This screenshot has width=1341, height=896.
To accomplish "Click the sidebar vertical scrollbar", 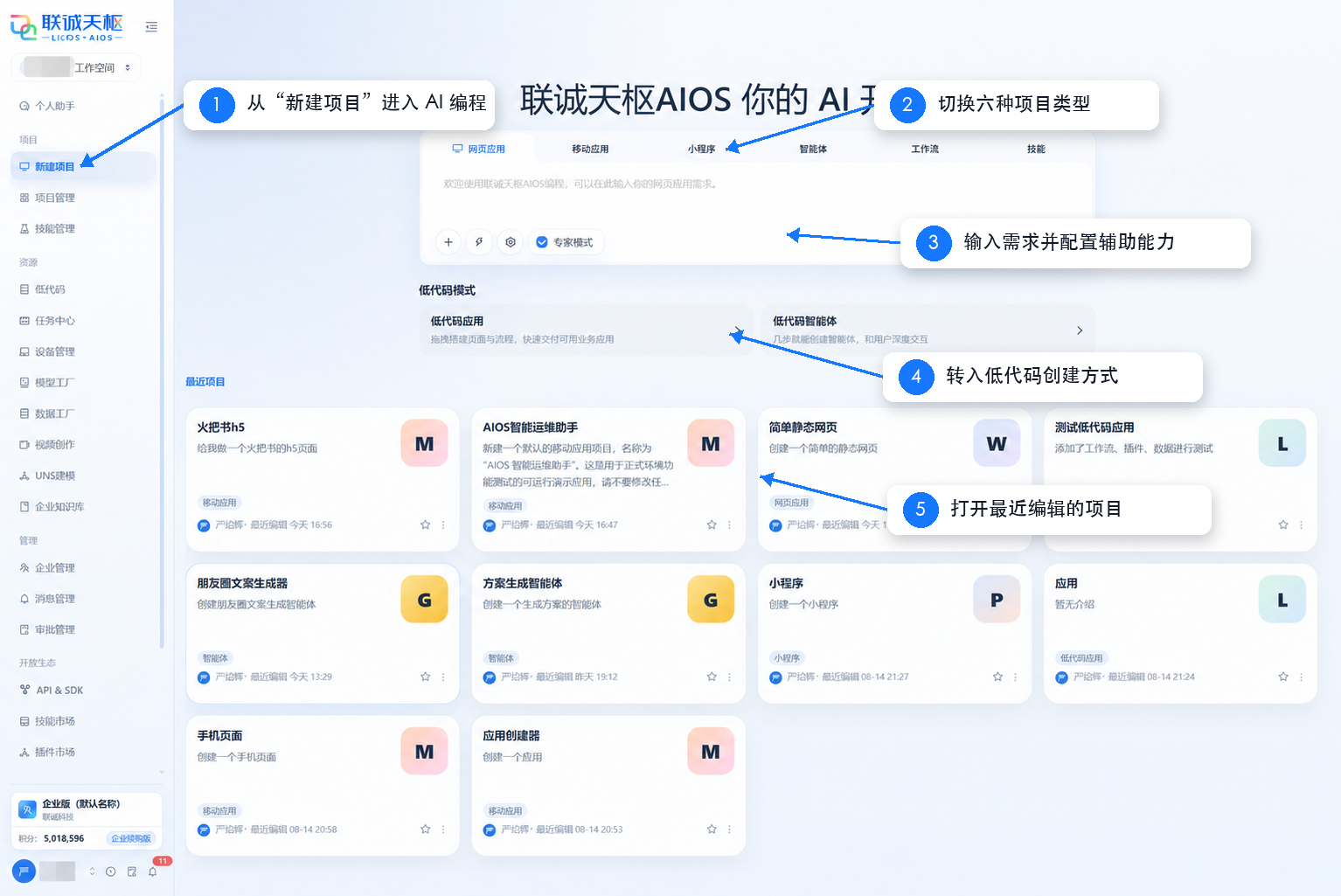I will 162,372.
